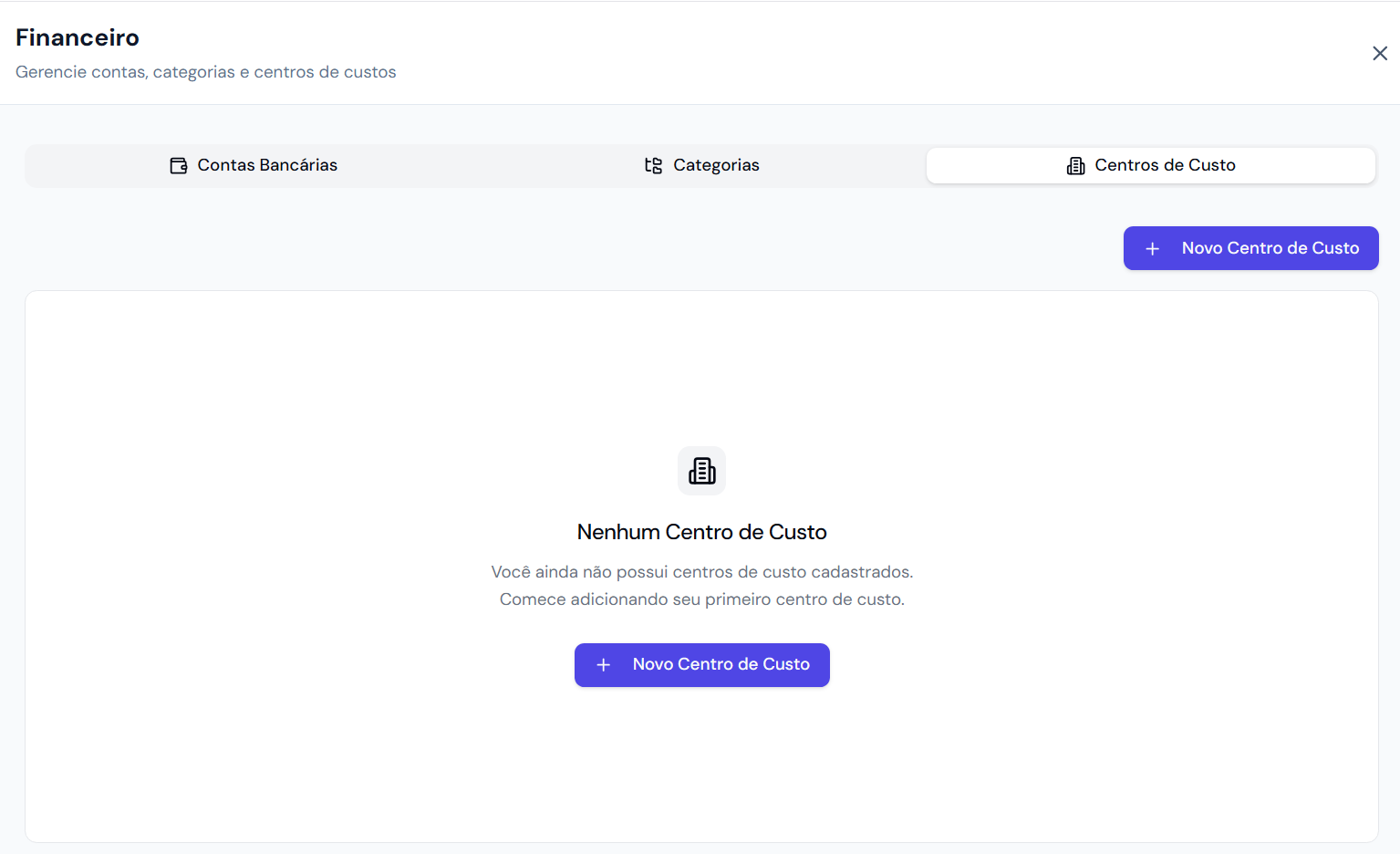Click the Comece adicionando seu primeiro text line
Screen dimensions: 1400x854
click(x=702, y=599)
